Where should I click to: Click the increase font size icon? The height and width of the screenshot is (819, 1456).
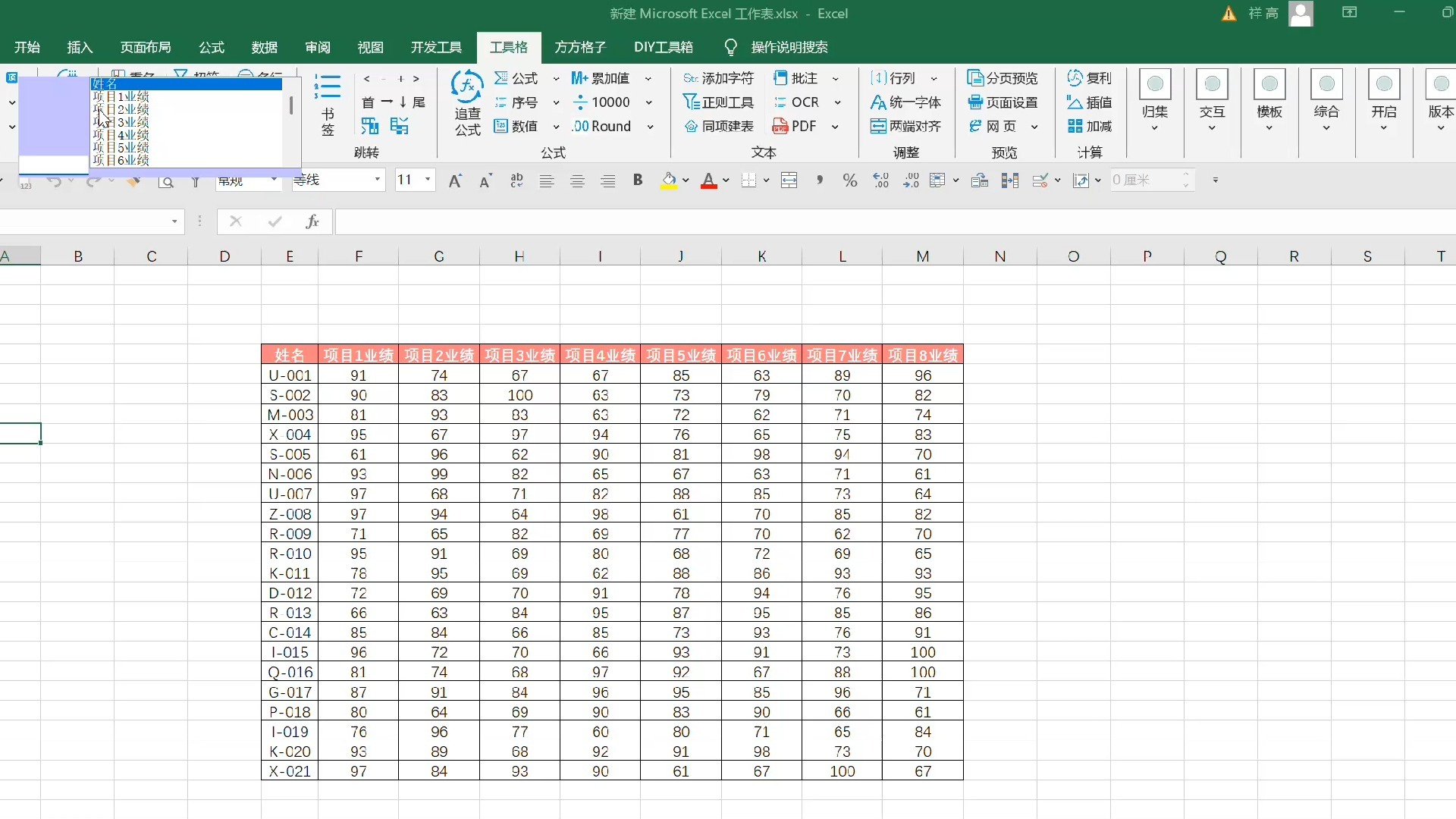[x=455, y=180]
